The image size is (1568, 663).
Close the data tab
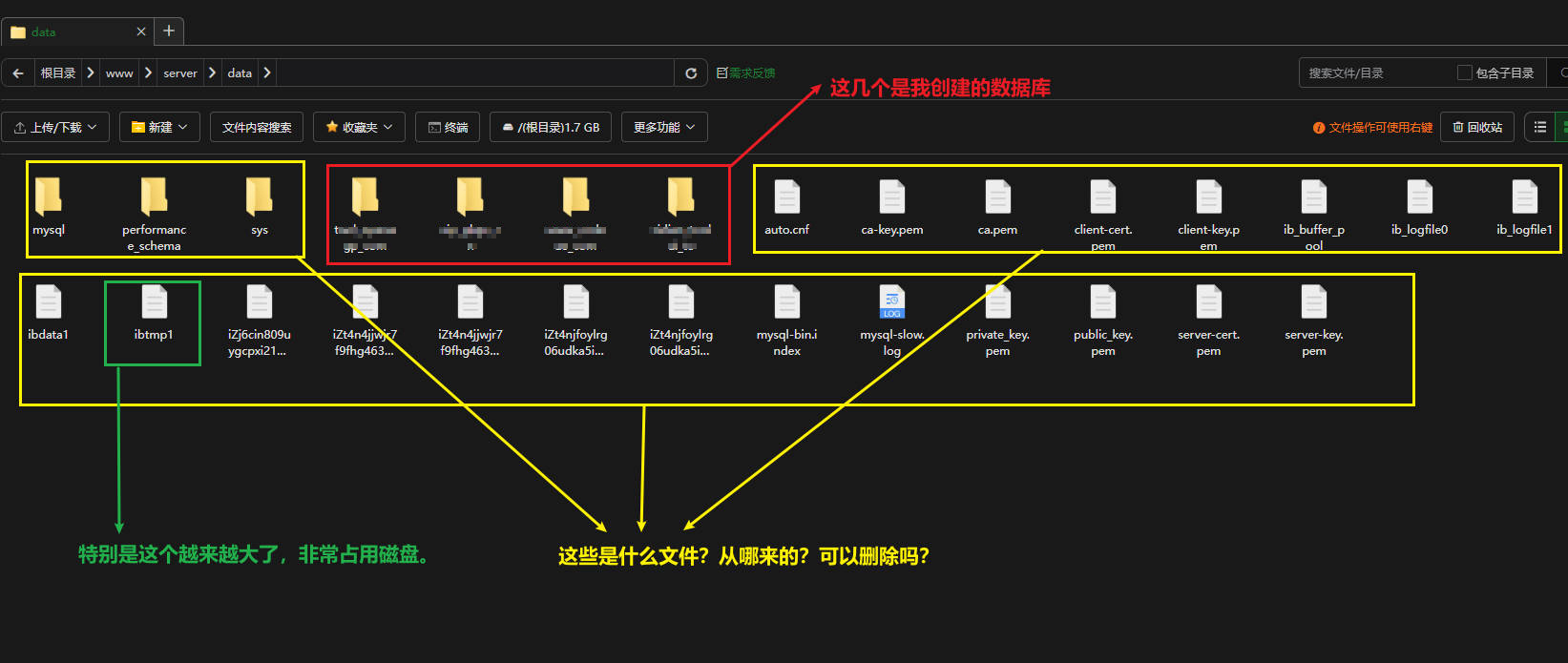pos(141,31)
